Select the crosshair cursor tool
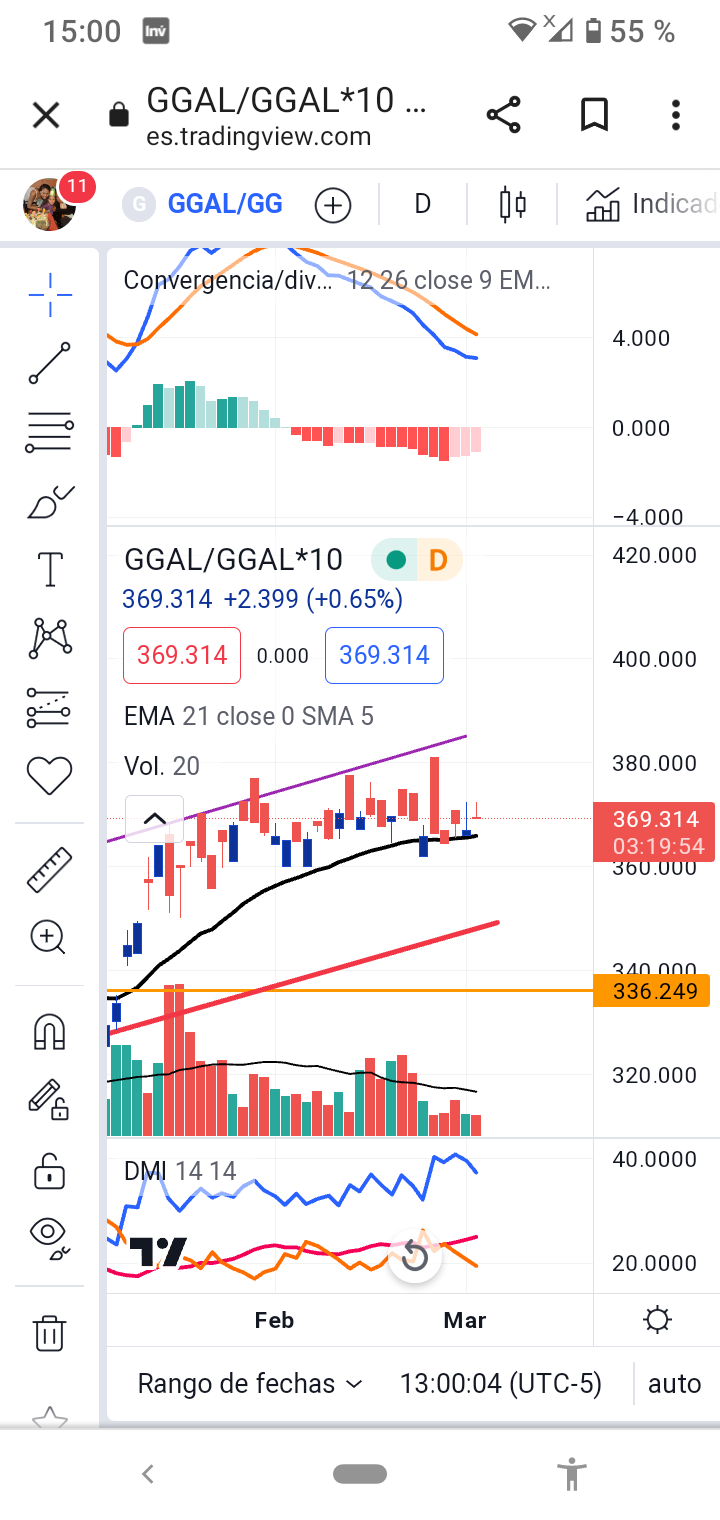Image resolution: width=720 pixels, height=1520 pixels. [50, 292]
